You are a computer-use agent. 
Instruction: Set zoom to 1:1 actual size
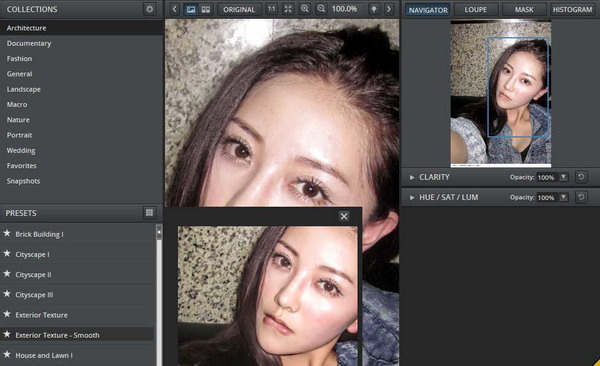tap(271, 9)
